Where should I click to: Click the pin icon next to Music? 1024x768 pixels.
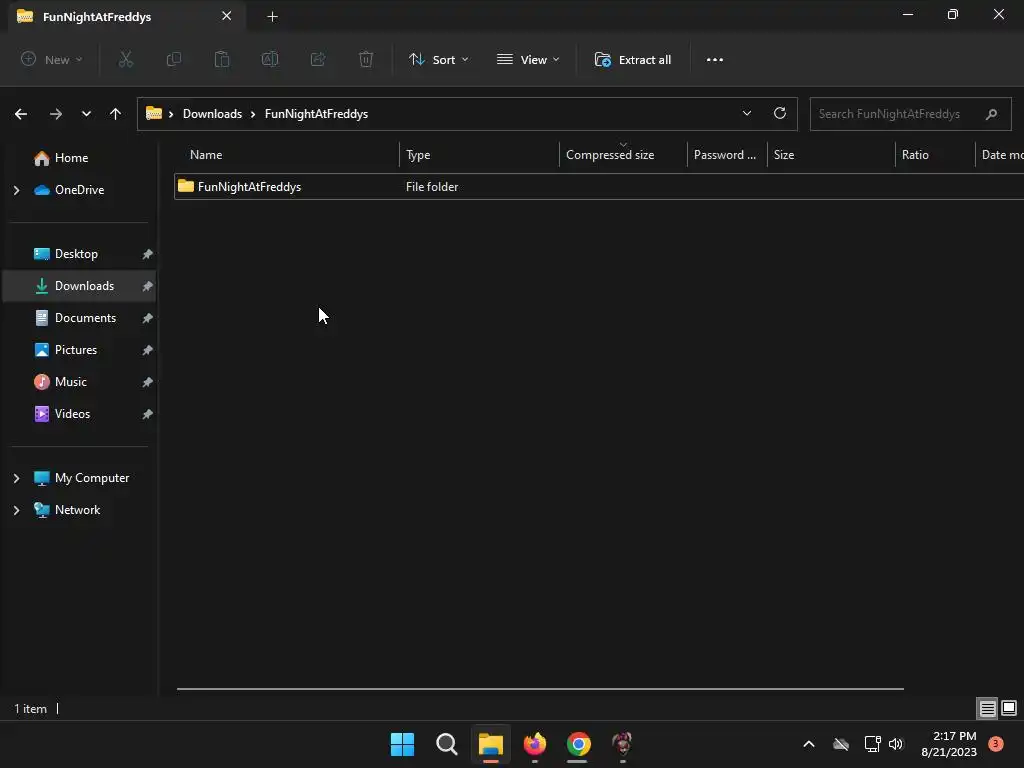tap(148, 382)
